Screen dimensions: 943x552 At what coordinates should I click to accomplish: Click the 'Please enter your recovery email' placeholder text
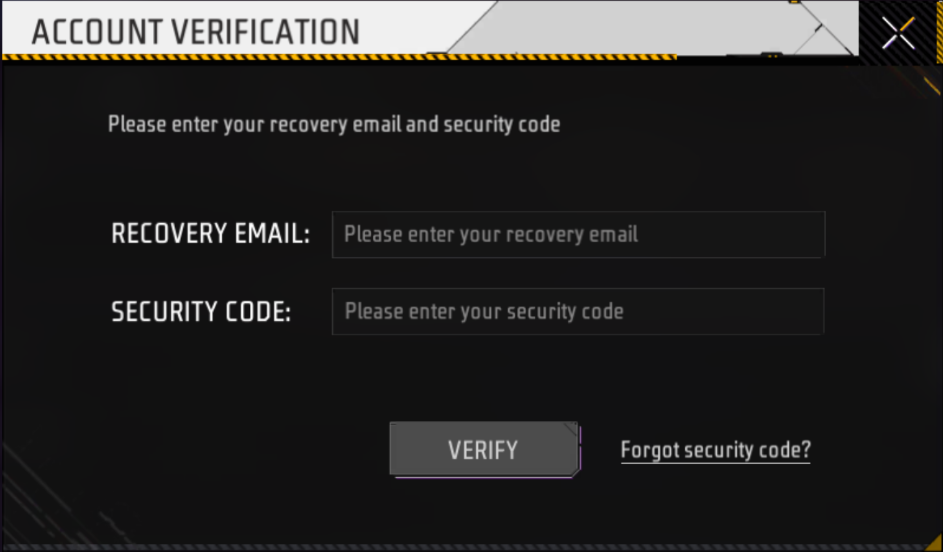[491, 235]
